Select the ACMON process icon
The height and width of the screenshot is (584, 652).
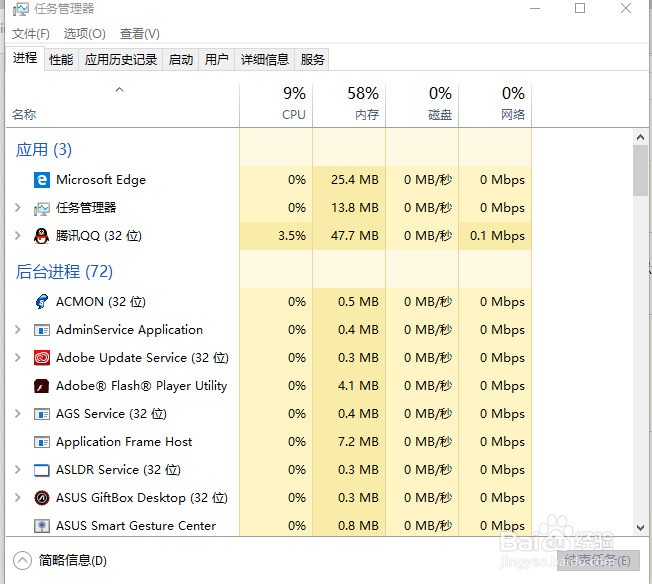(42, 302)
